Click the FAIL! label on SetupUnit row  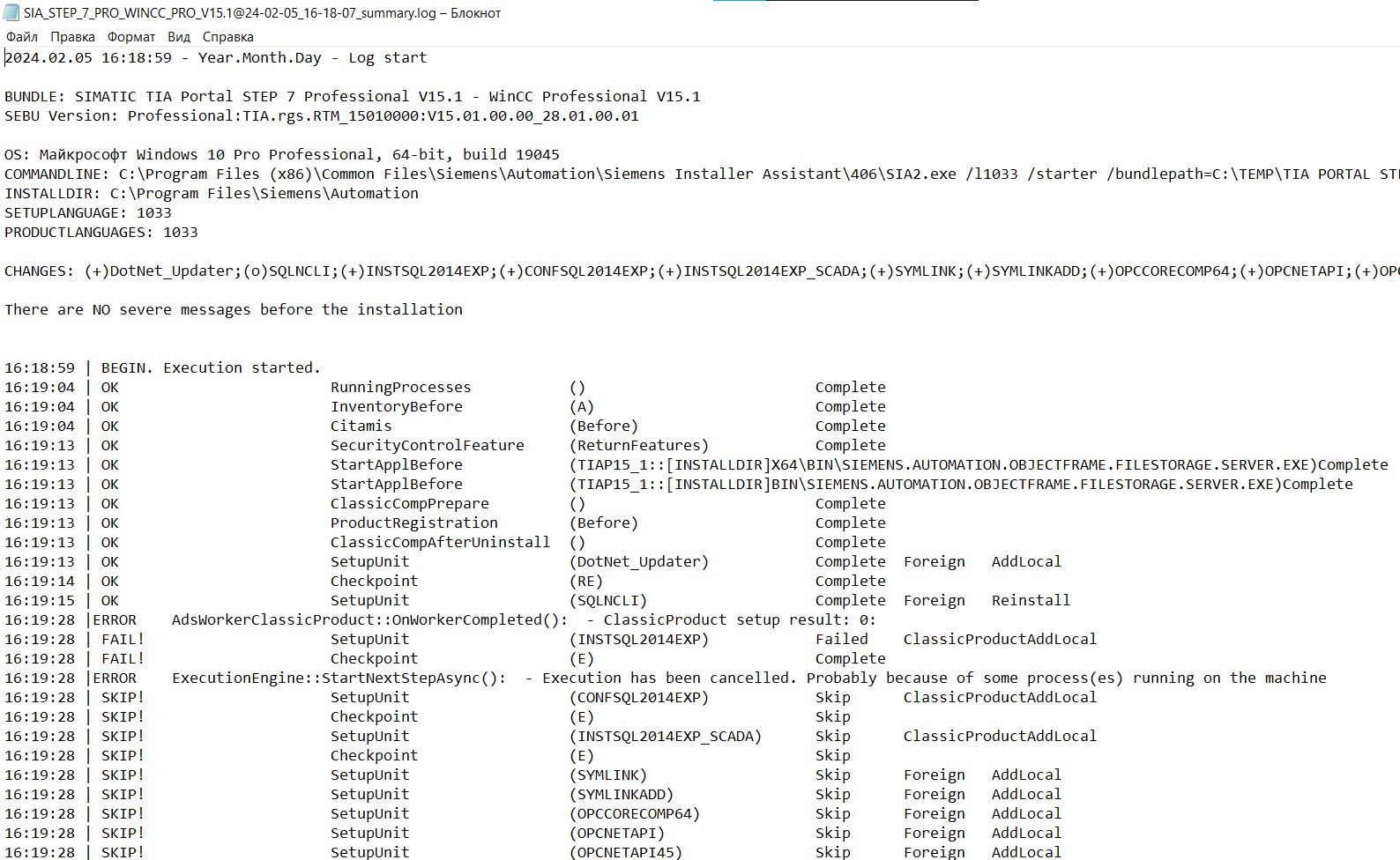point(123,640)
